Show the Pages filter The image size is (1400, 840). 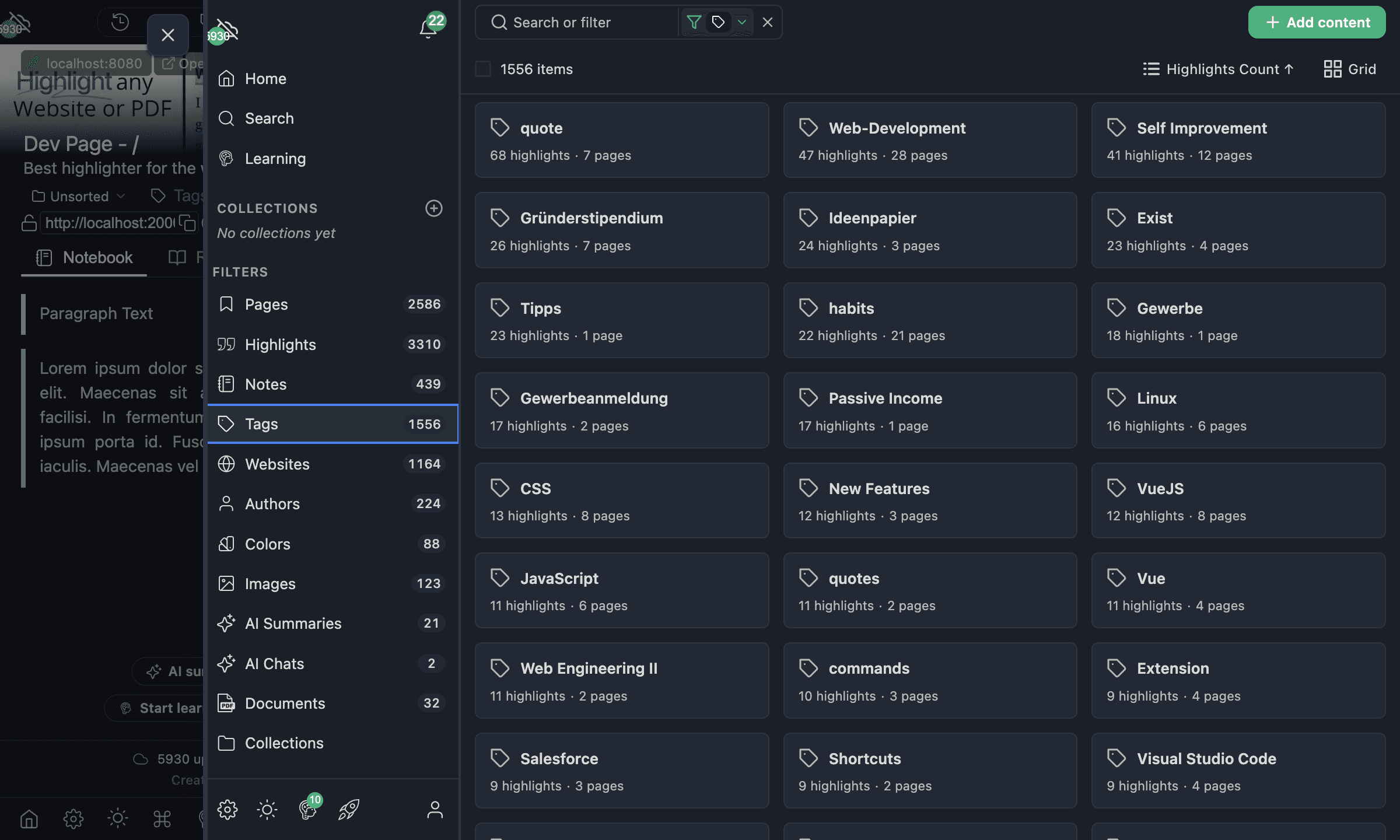(x=332, y=304)
